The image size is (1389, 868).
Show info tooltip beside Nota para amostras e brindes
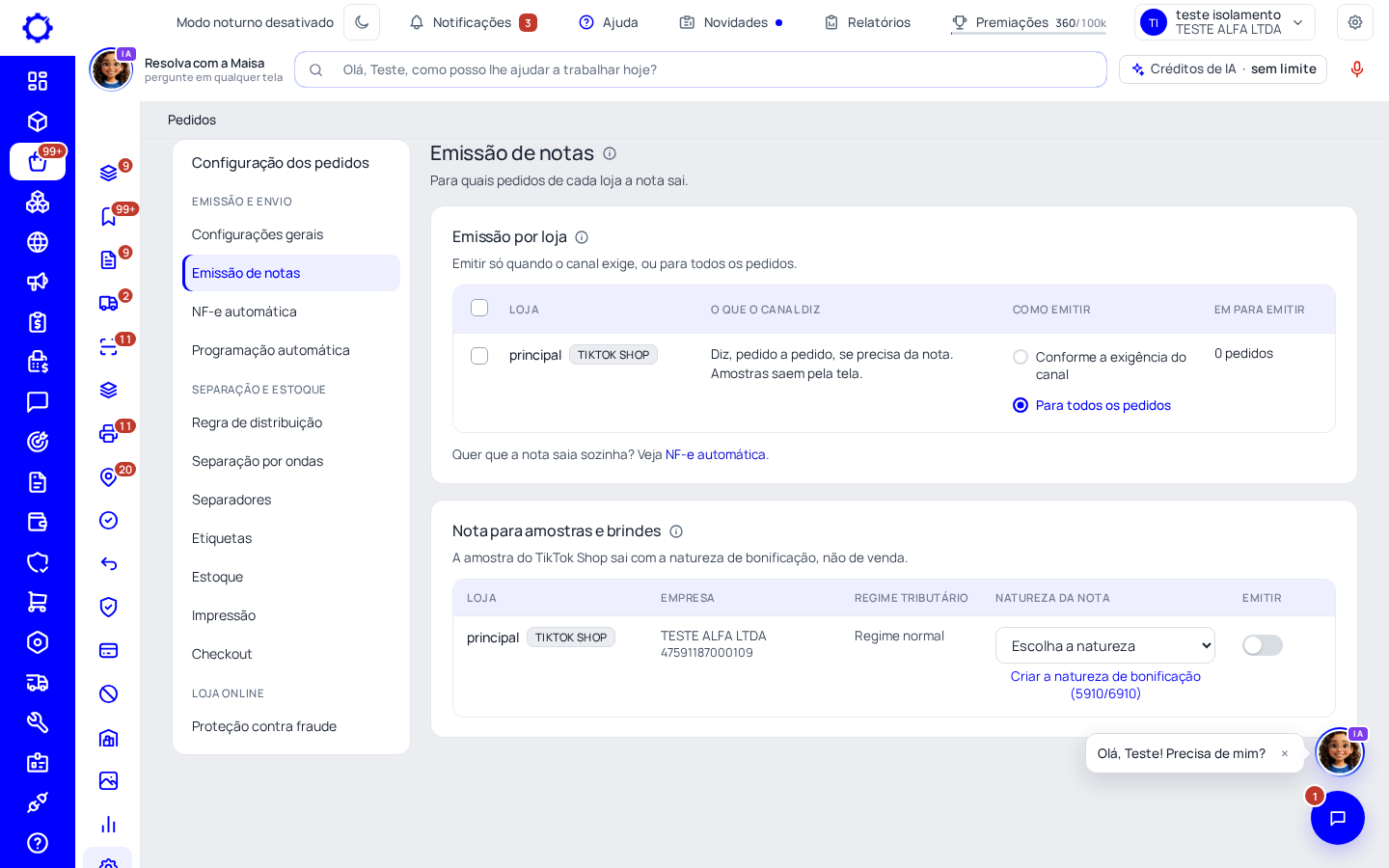(x=676, y=531)
